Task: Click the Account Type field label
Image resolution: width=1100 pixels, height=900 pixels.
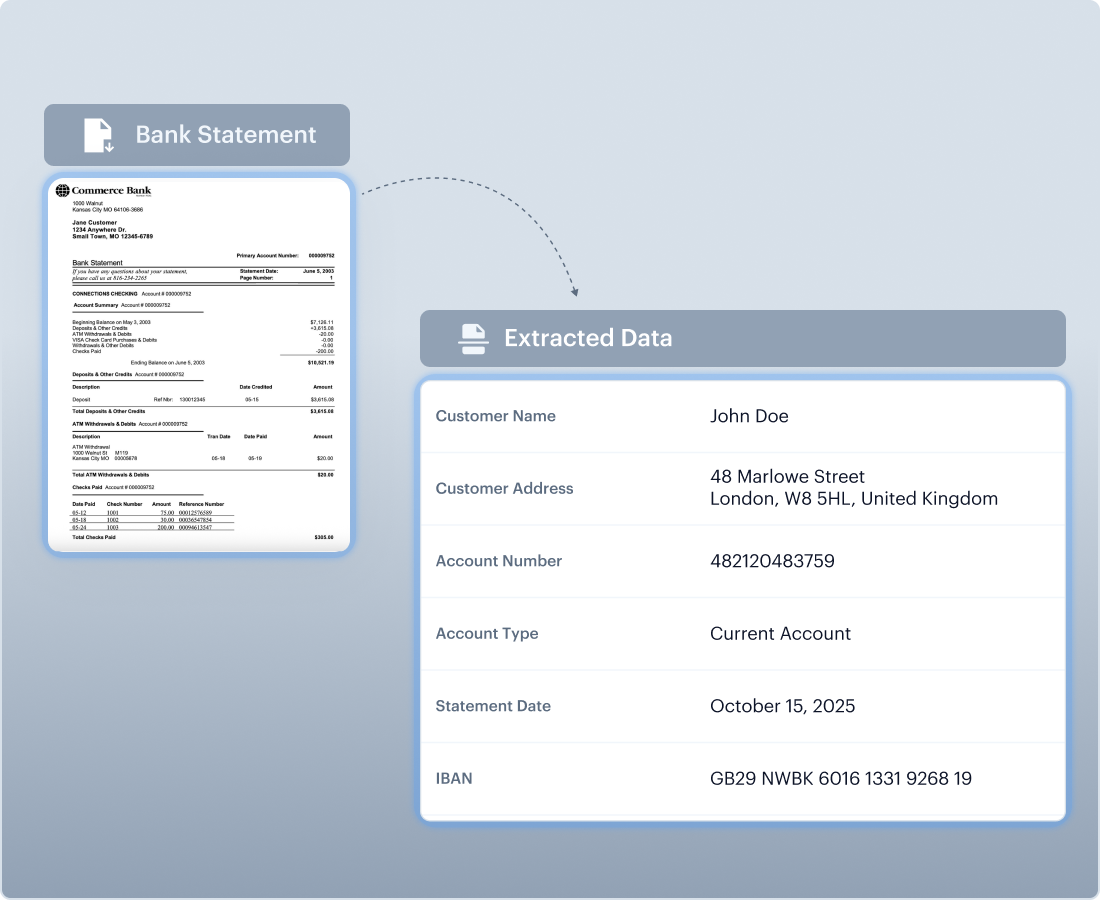Action: [487, 633]
